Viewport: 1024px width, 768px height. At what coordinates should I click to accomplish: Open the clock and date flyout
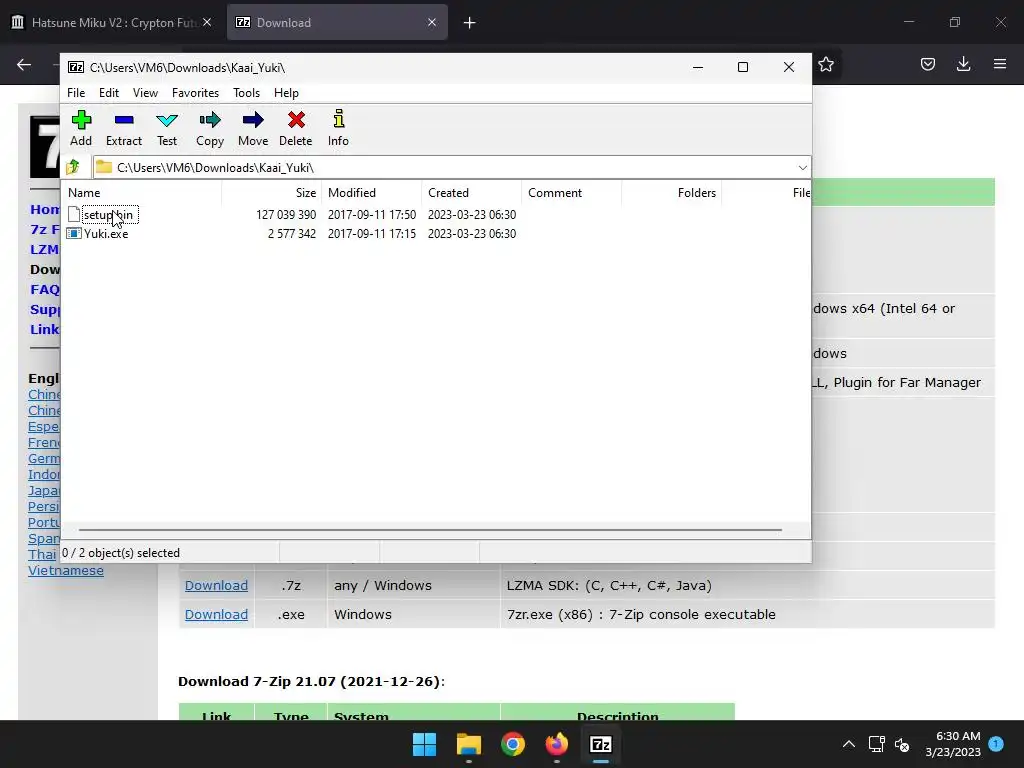click(953, 744)
